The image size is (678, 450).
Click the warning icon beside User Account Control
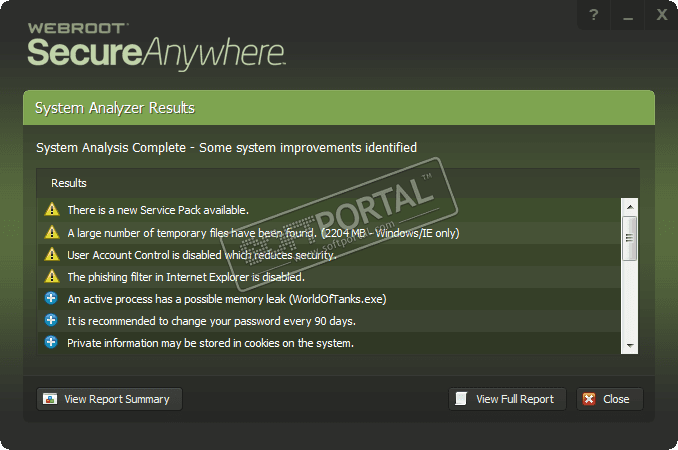point(52,254)
